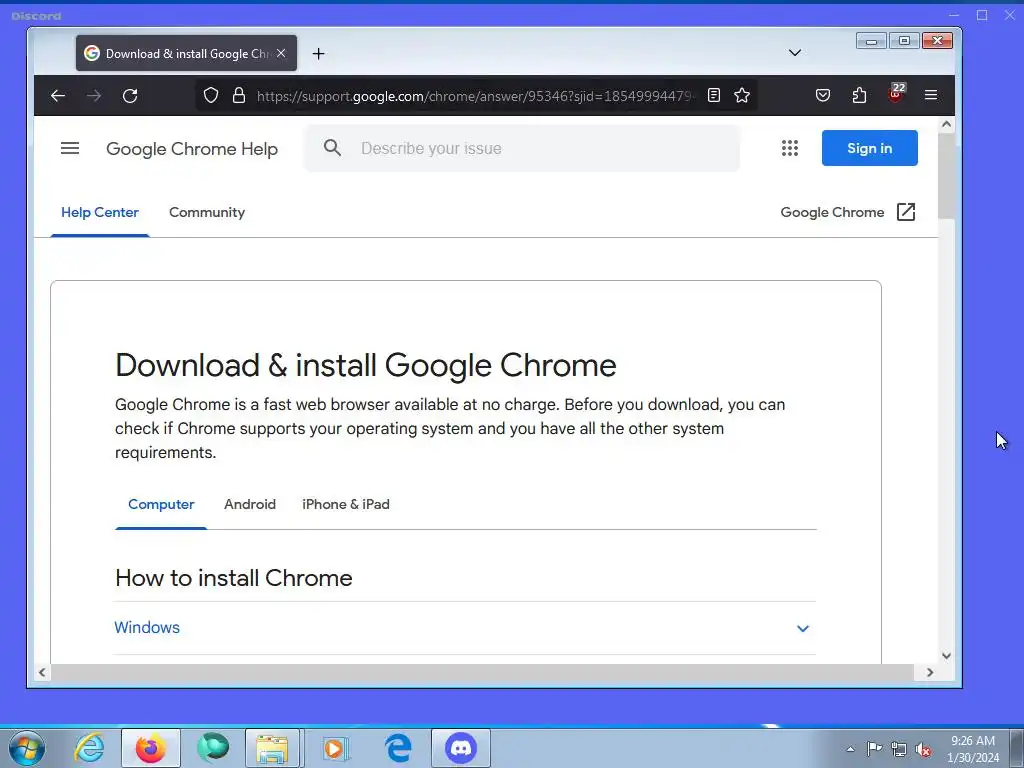Image resolution: width=1024 pixels, height=768 pixels.
Task: Click the vertical scrollbar up arrow
Action: pyautogui.click(x=946, y=124)
